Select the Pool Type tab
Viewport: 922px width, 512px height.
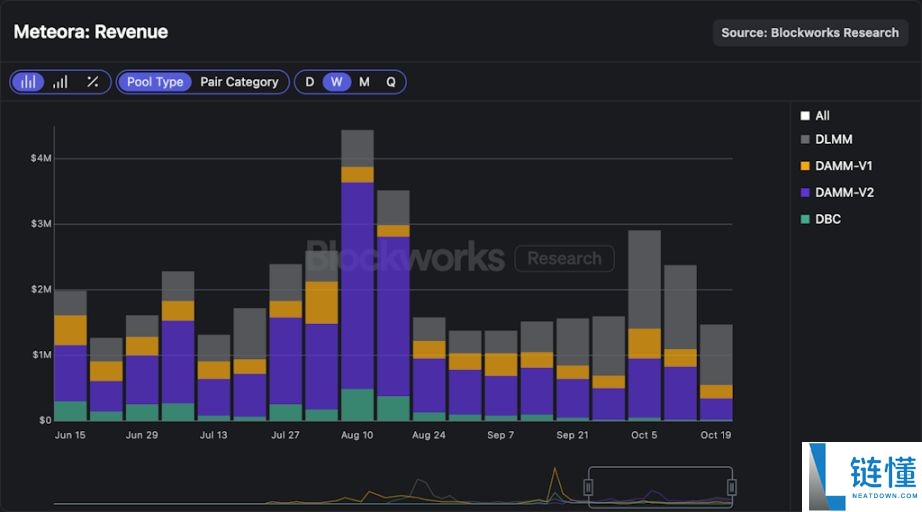(x=155, y=82)
